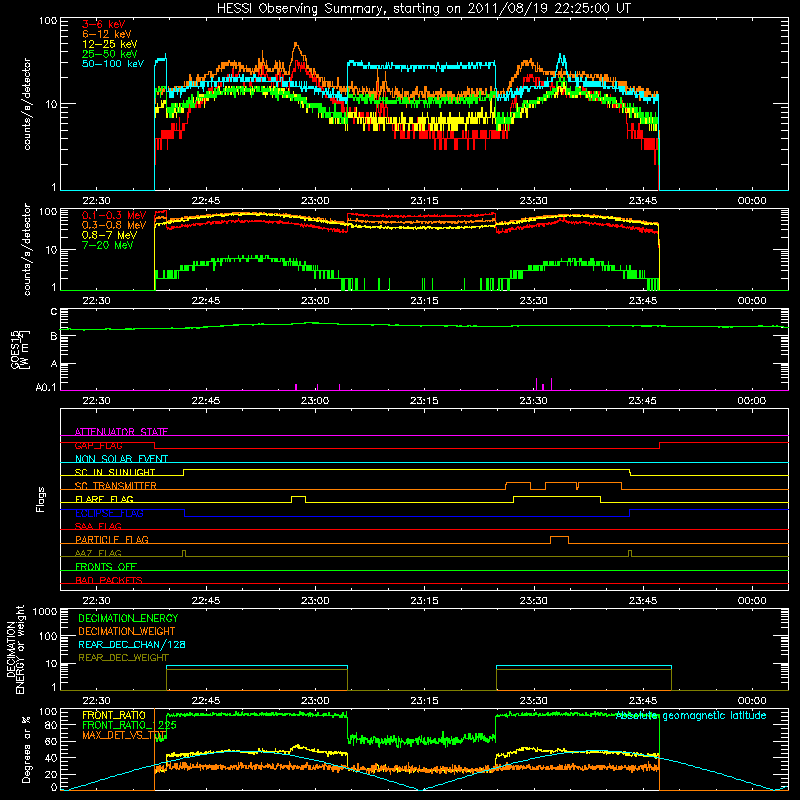800x800 pixels.
Task: Click the first AAZ_FLAG spike near 22:42
Action: click(184, 553)
